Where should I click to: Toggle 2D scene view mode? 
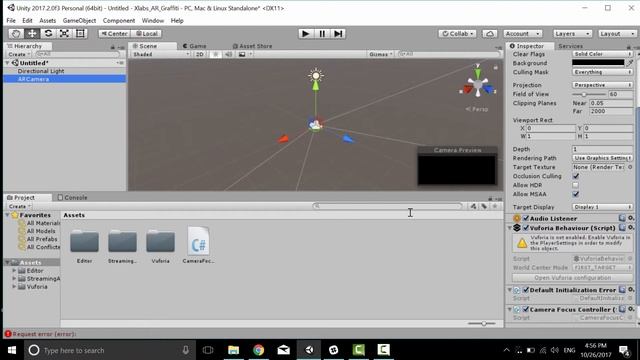pyautogui.click(x=200, y=54)
